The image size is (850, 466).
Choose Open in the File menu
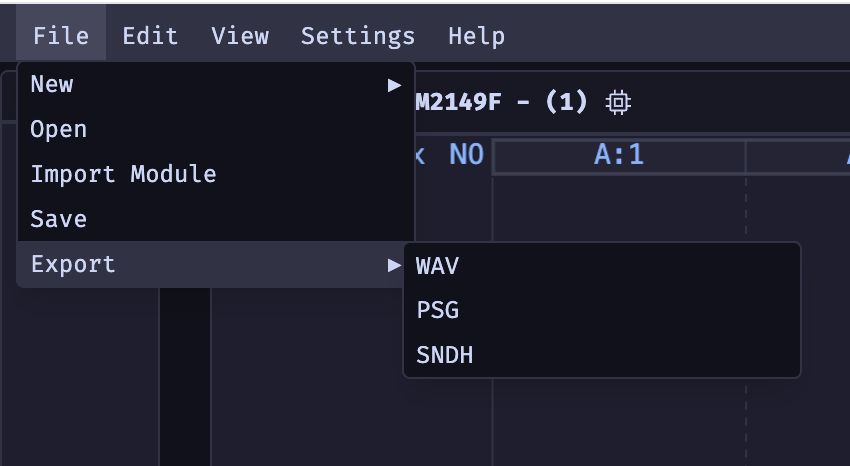pyautogui.click(x=216, y=130)
